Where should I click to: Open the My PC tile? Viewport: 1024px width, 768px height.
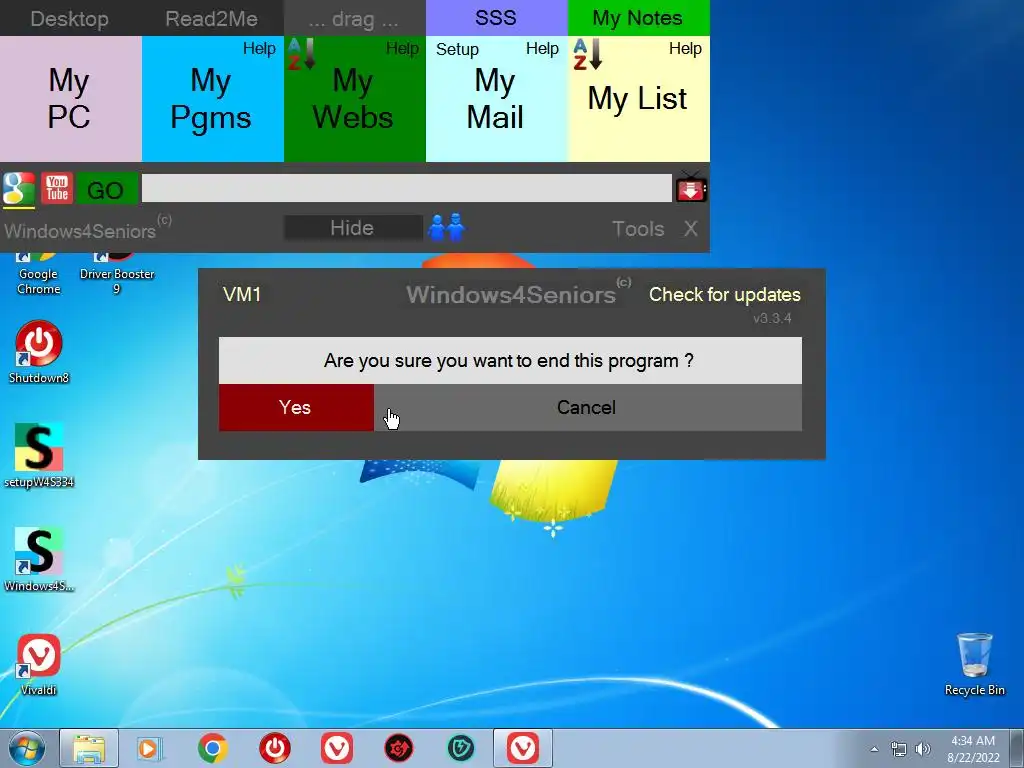click(x=70, y=99)
